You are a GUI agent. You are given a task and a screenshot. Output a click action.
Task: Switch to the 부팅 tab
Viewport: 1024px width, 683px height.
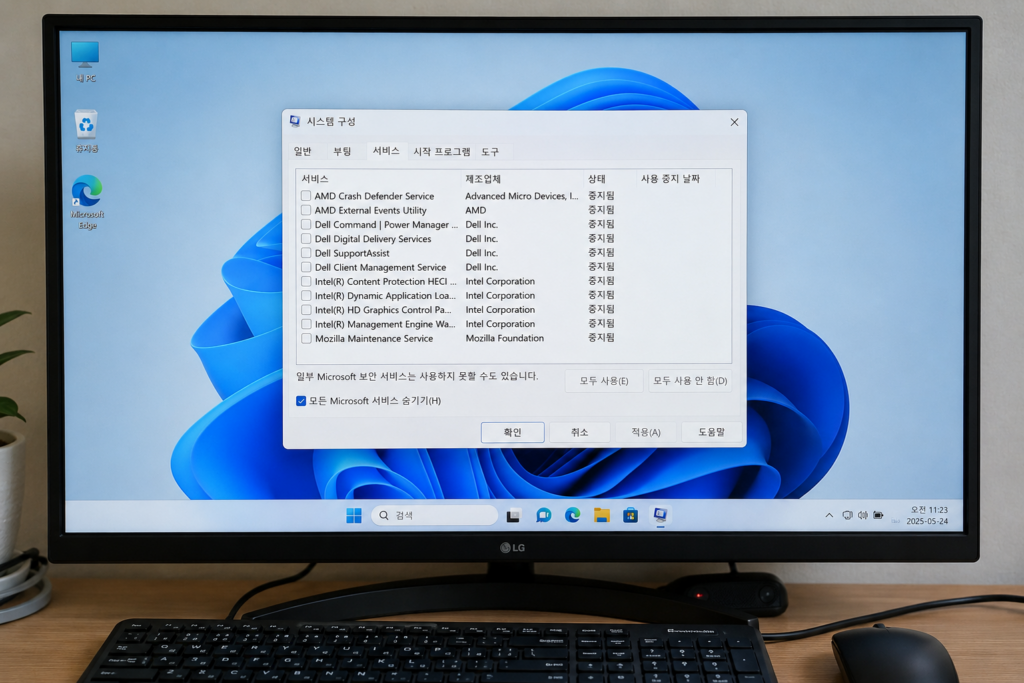(x=342, y=151)
